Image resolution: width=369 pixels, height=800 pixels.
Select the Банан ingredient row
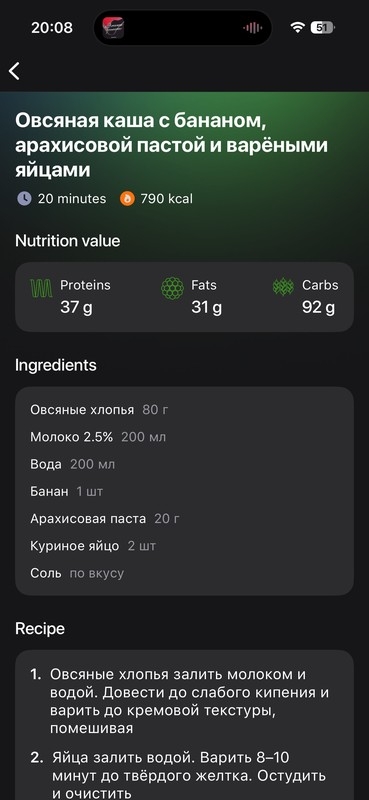pyautogui.click(x=184, y=492)
